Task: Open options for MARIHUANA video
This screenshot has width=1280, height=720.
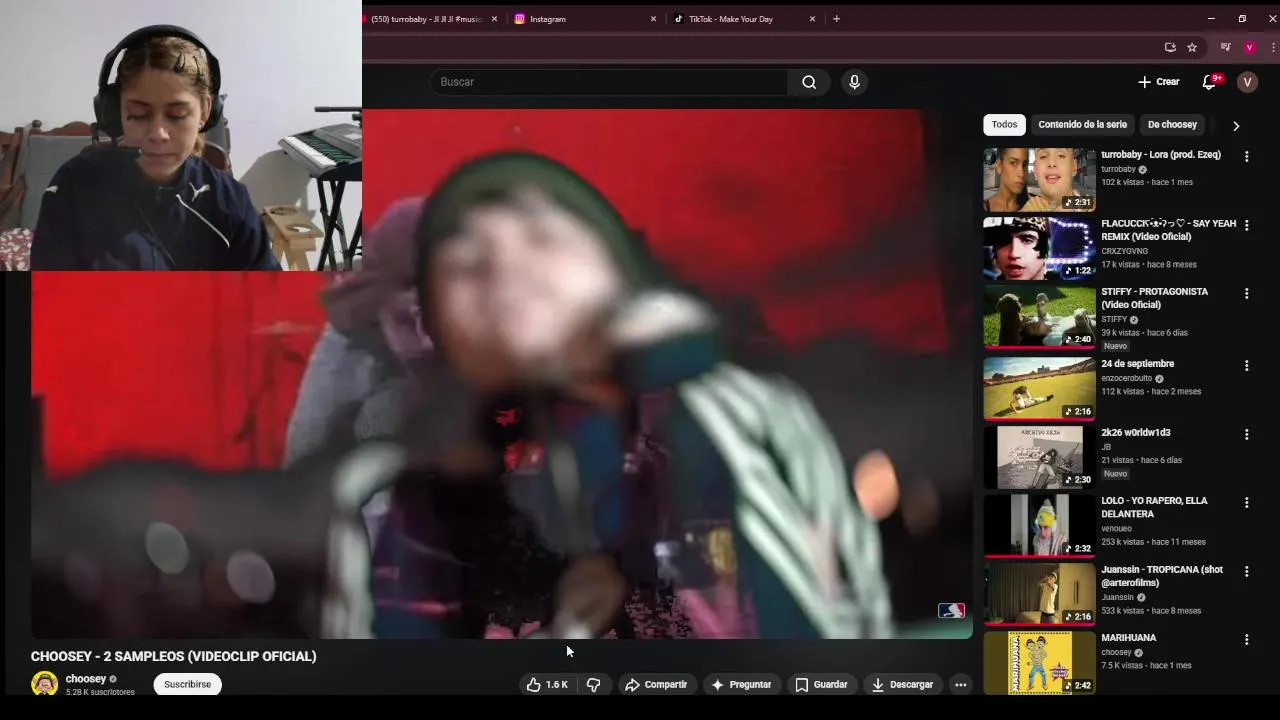Action: 1246,640
